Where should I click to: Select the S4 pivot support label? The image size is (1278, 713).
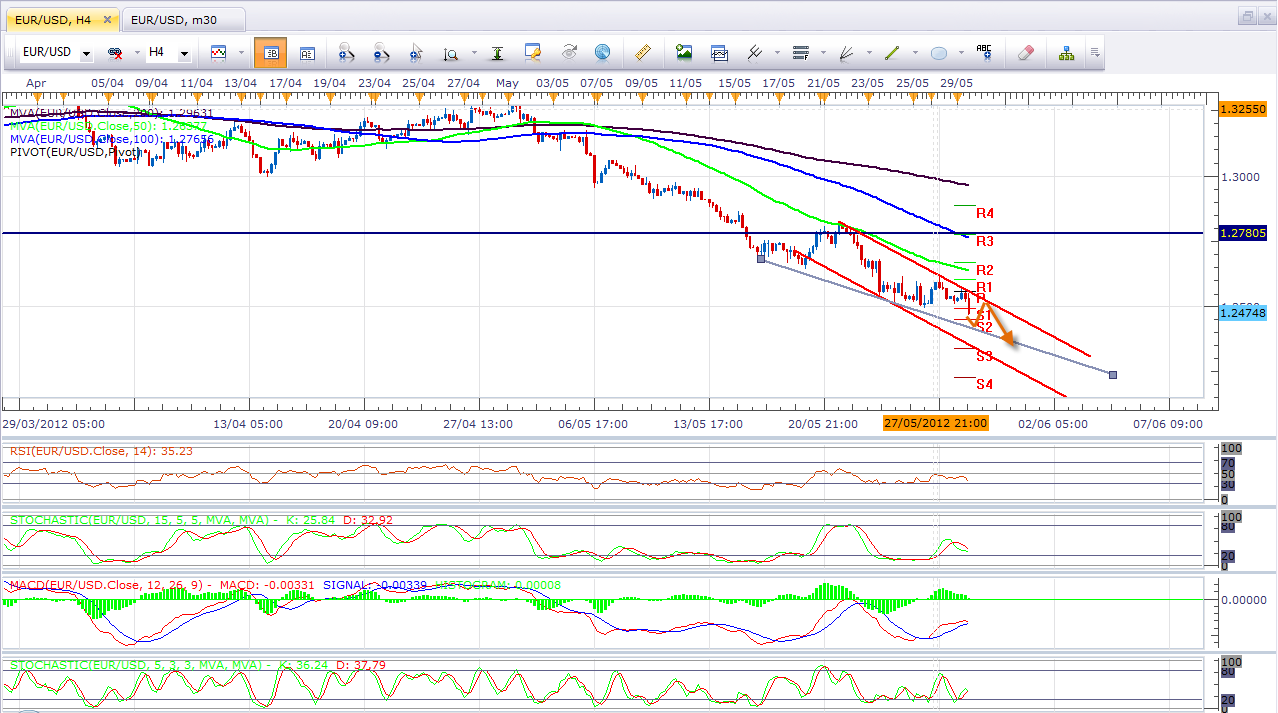(984, 384)
